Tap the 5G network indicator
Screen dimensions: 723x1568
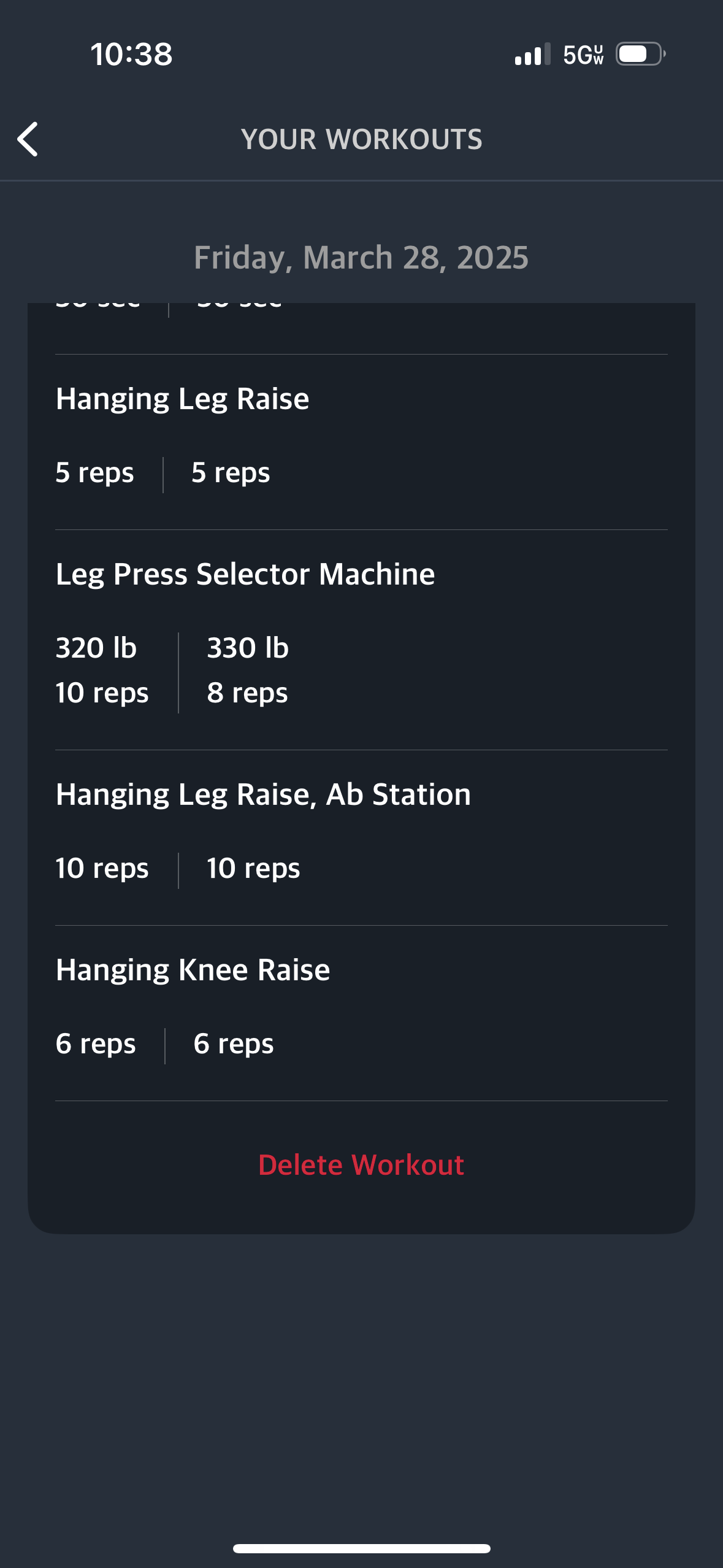[583, 55]
